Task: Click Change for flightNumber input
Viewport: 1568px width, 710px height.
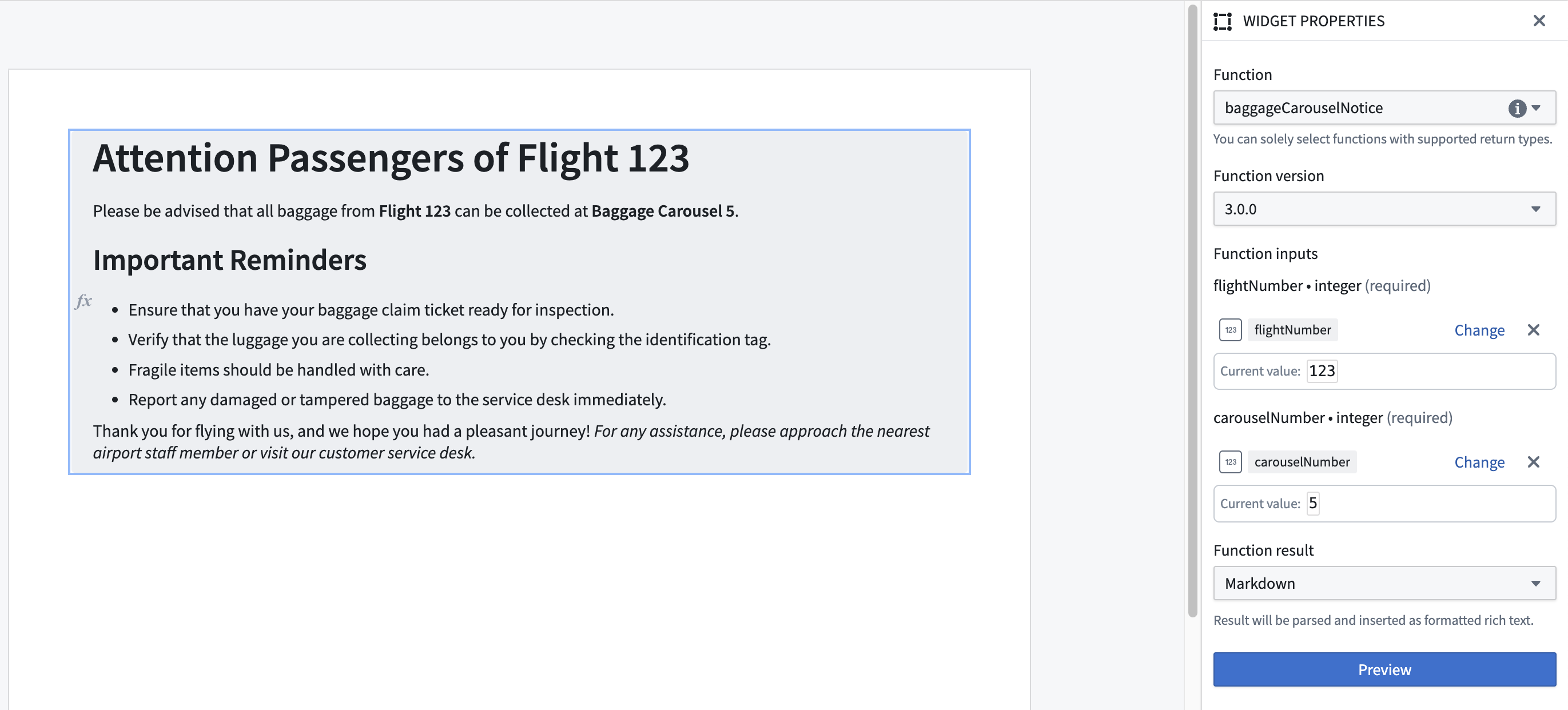Action: coord(1479,330)
